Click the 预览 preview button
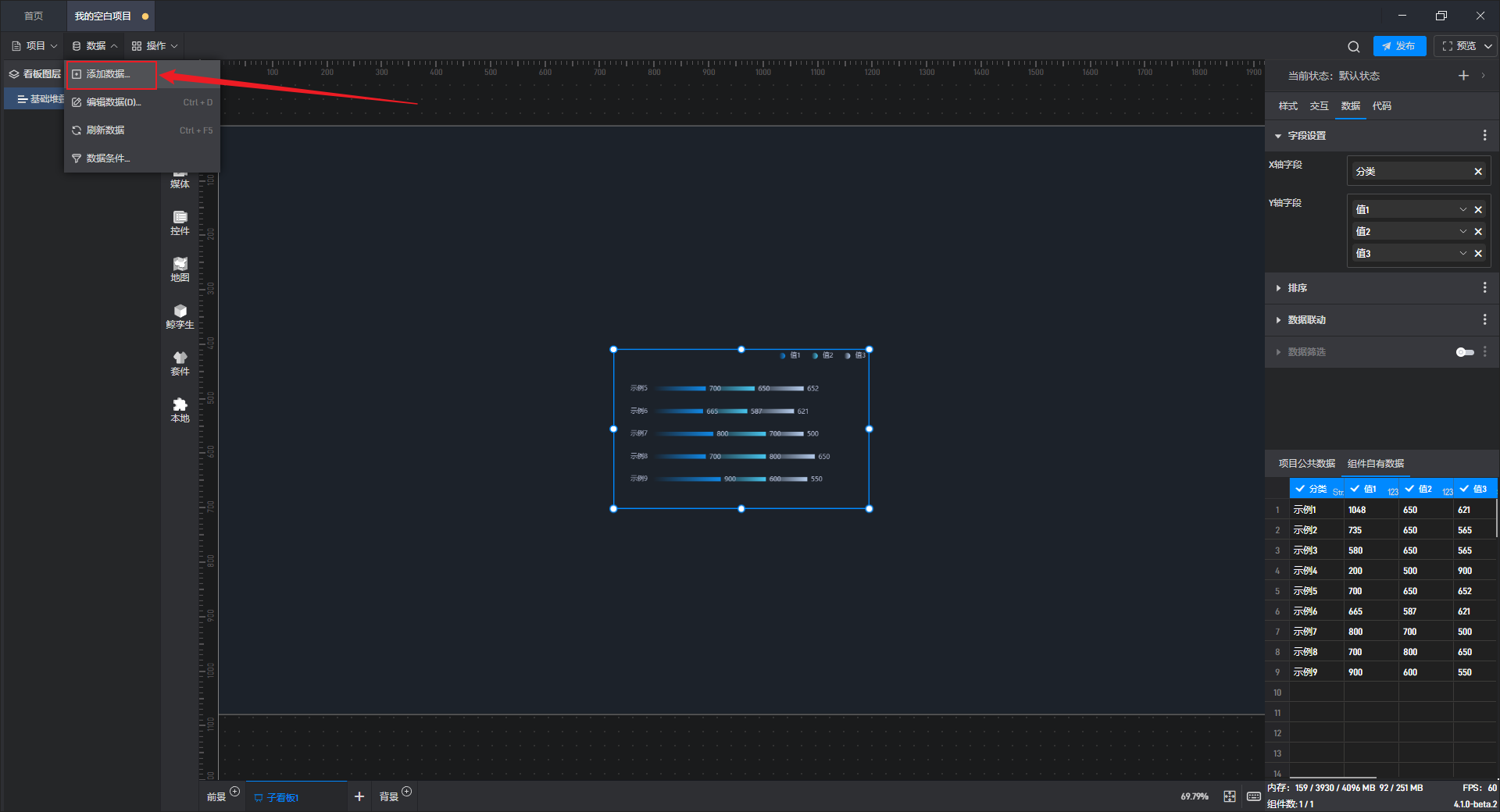The image size is (1500, 812). 1459,46
